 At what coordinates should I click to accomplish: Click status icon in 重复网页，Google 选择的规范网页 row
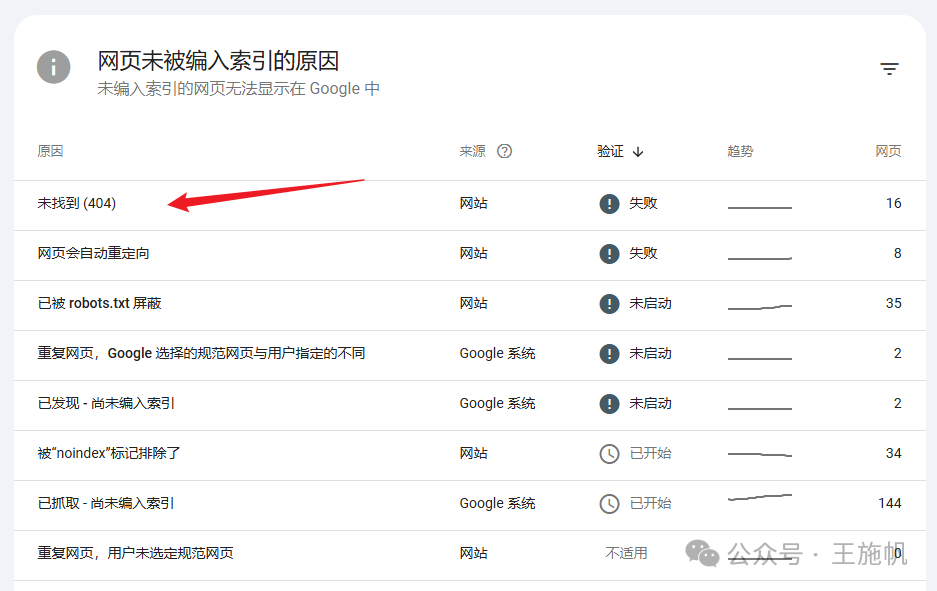pos(609,354)
